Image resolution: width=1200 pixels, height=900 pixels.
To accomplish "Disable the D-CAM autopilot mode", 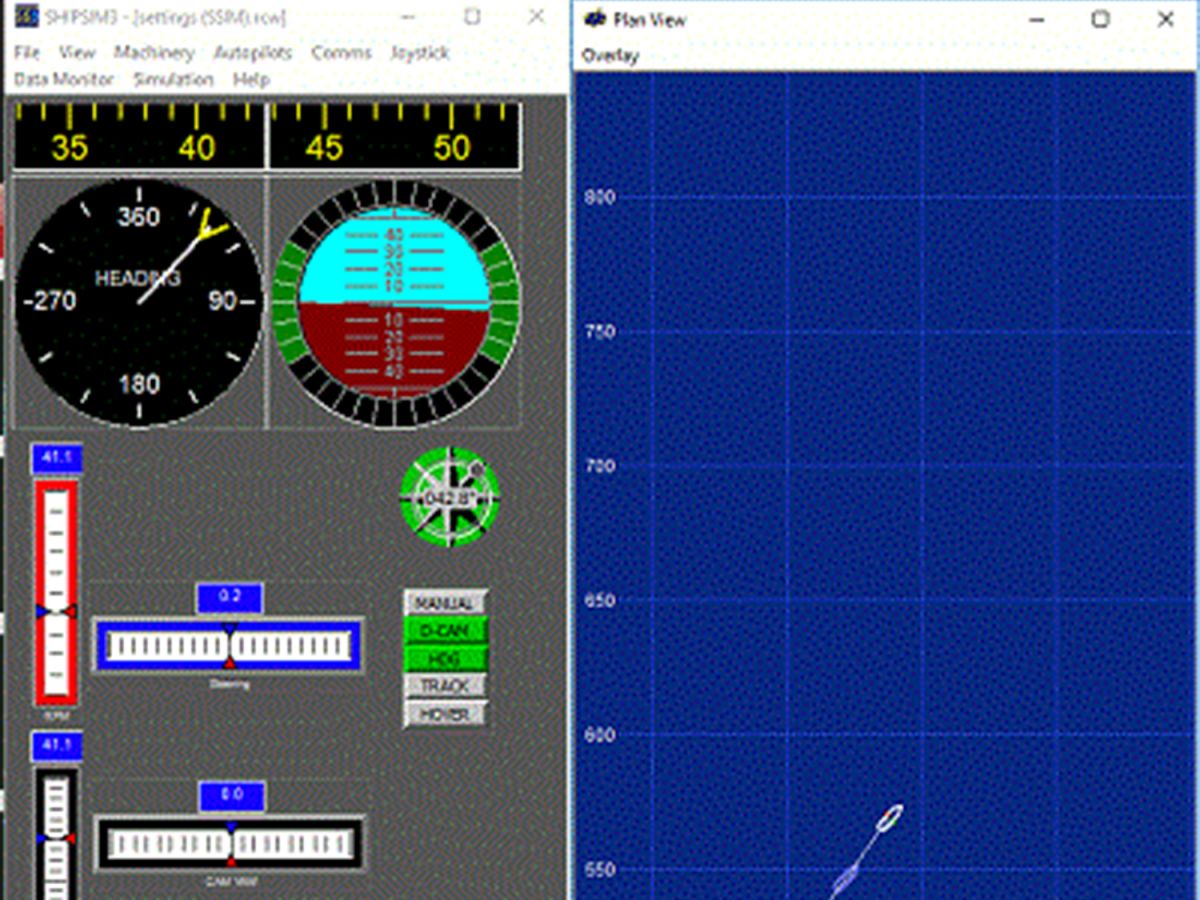I will 445,631.
